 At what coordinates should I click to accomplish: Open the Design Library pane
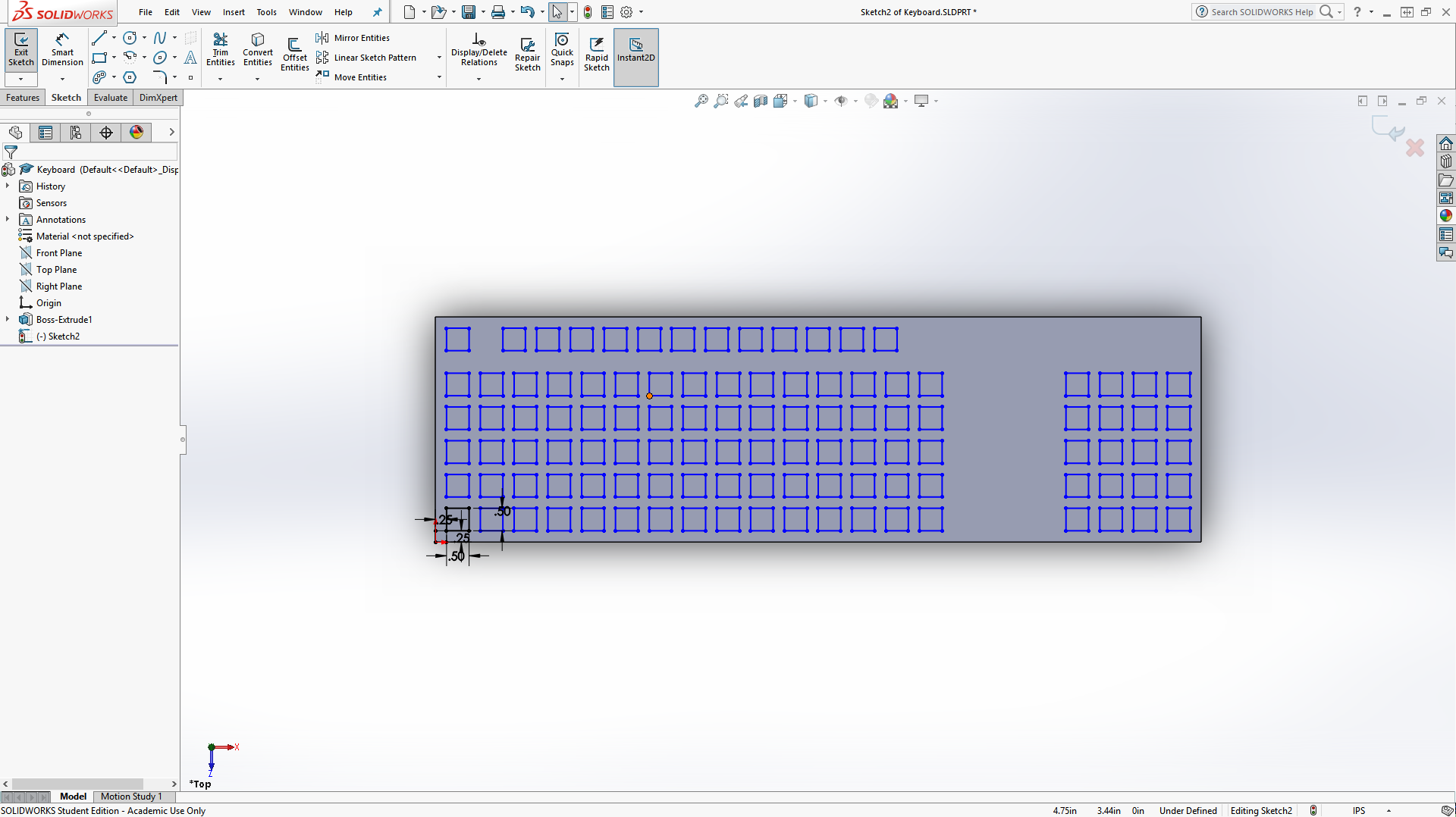tap(1446, 161)
